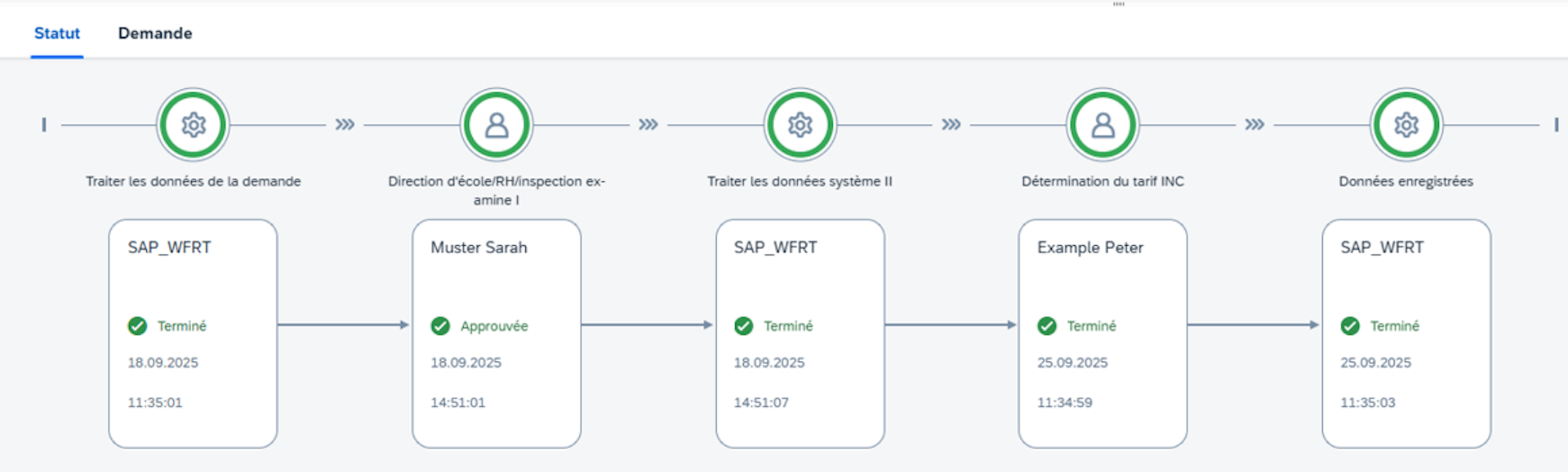Click the time 14:51:07
1568x472 pixels.
(761, 403)
